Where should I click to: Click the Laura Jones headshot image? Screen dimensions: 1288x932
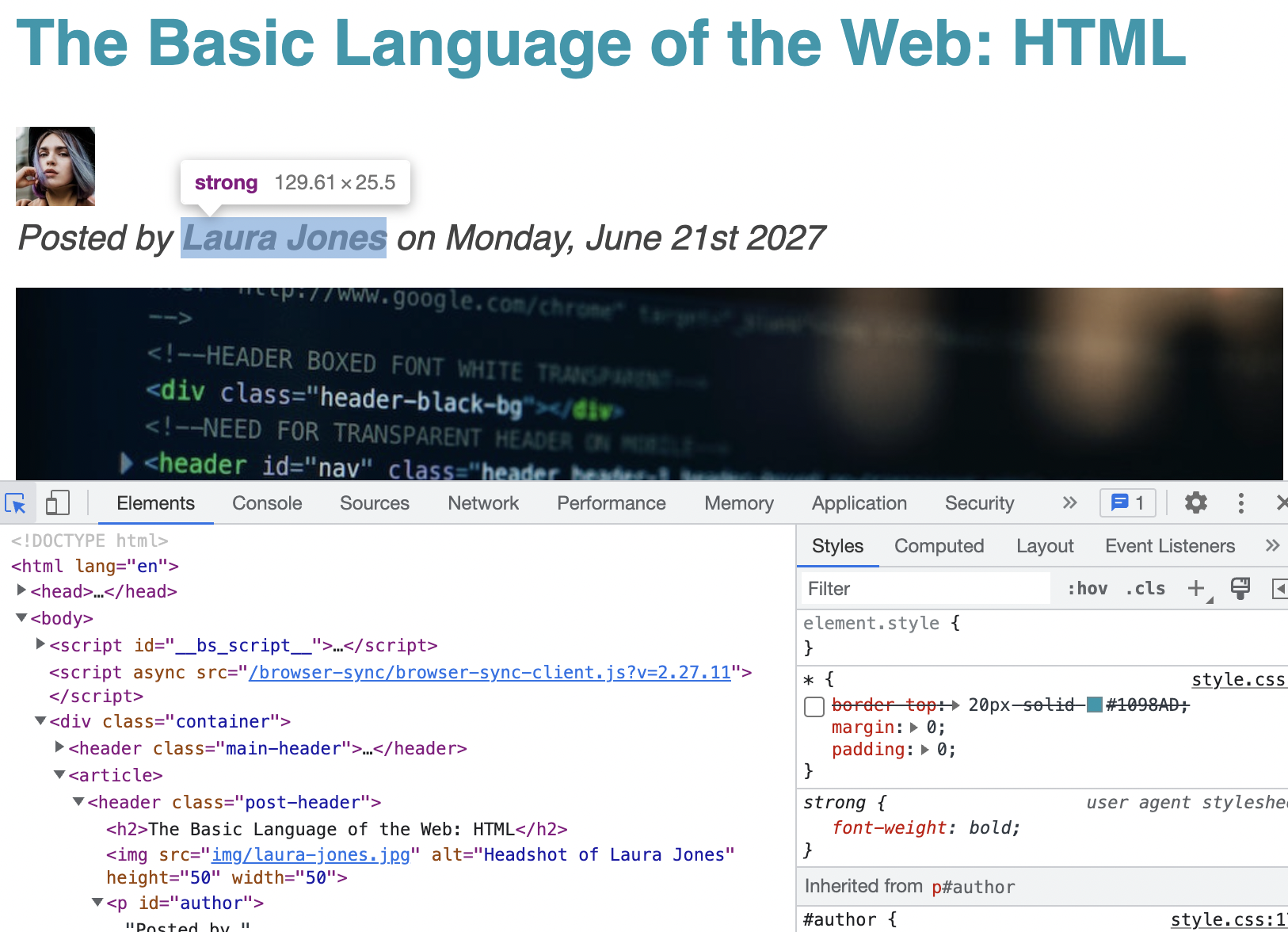[x=55, y=166]
